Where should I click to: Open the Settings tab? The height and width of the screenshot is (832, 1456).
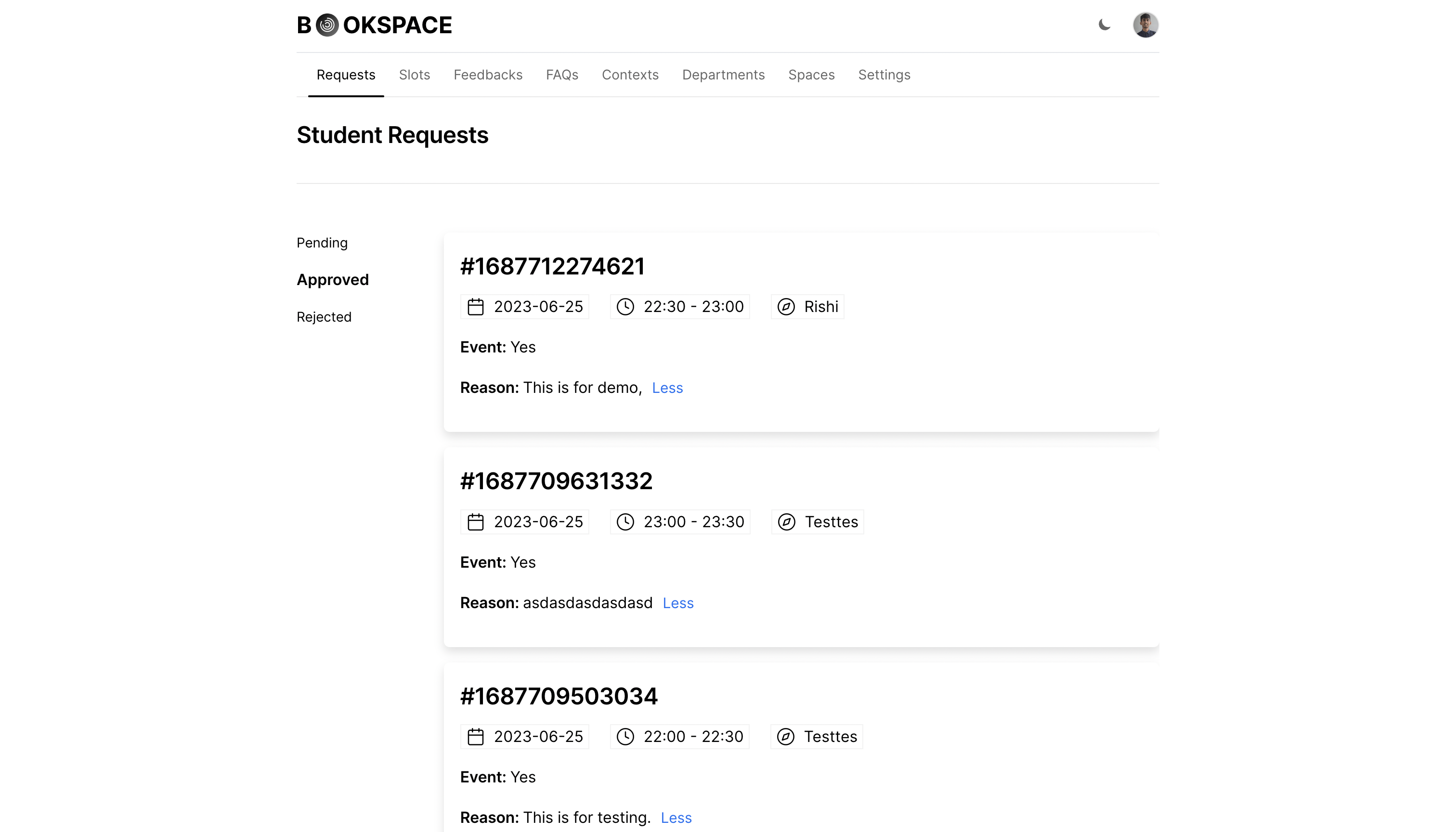click(884, 75)
